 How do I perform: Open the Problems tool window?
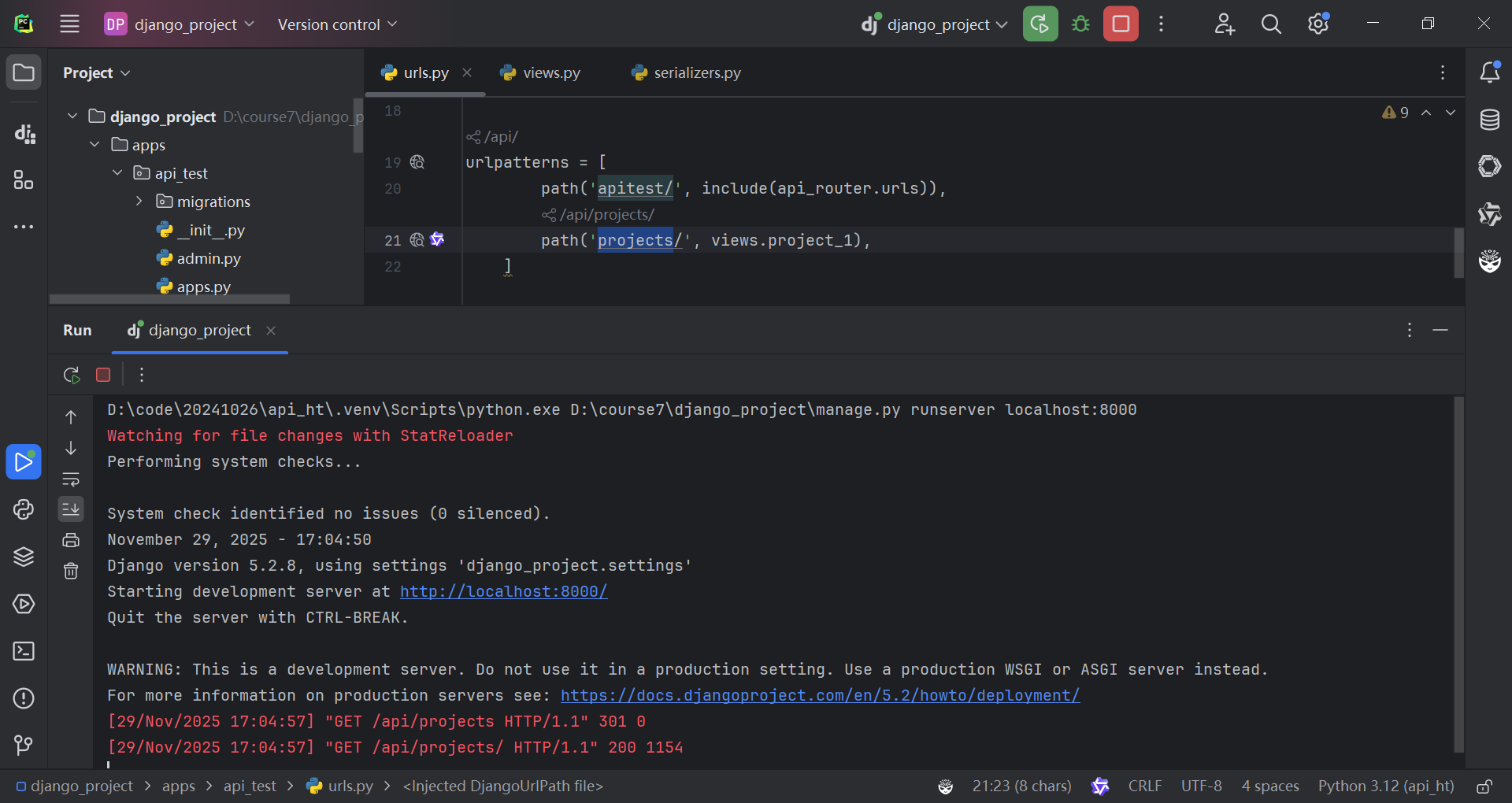click(x=24, y=698)
